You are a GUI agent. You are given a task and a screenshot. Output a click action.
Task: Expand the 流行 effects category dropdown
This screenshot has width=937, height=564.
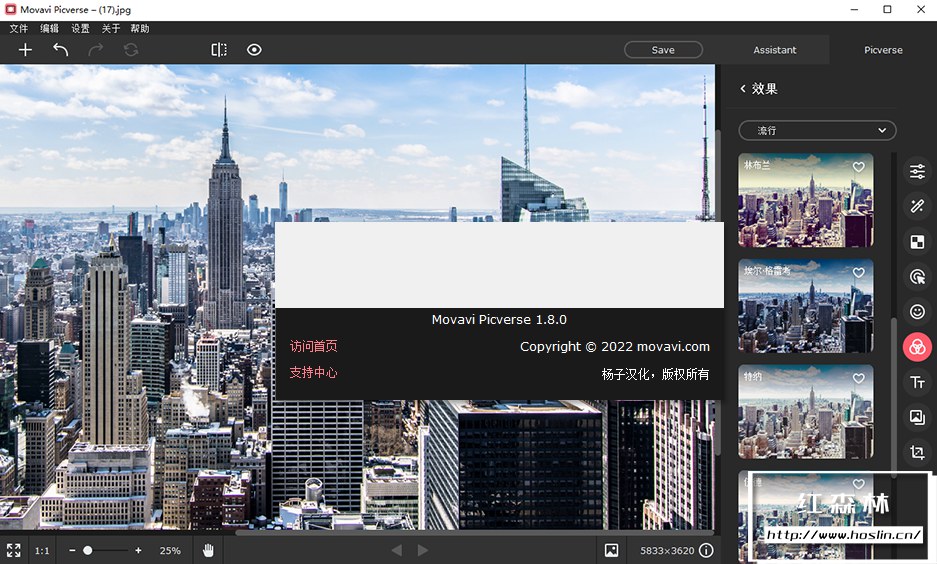(x=817, y=130)
